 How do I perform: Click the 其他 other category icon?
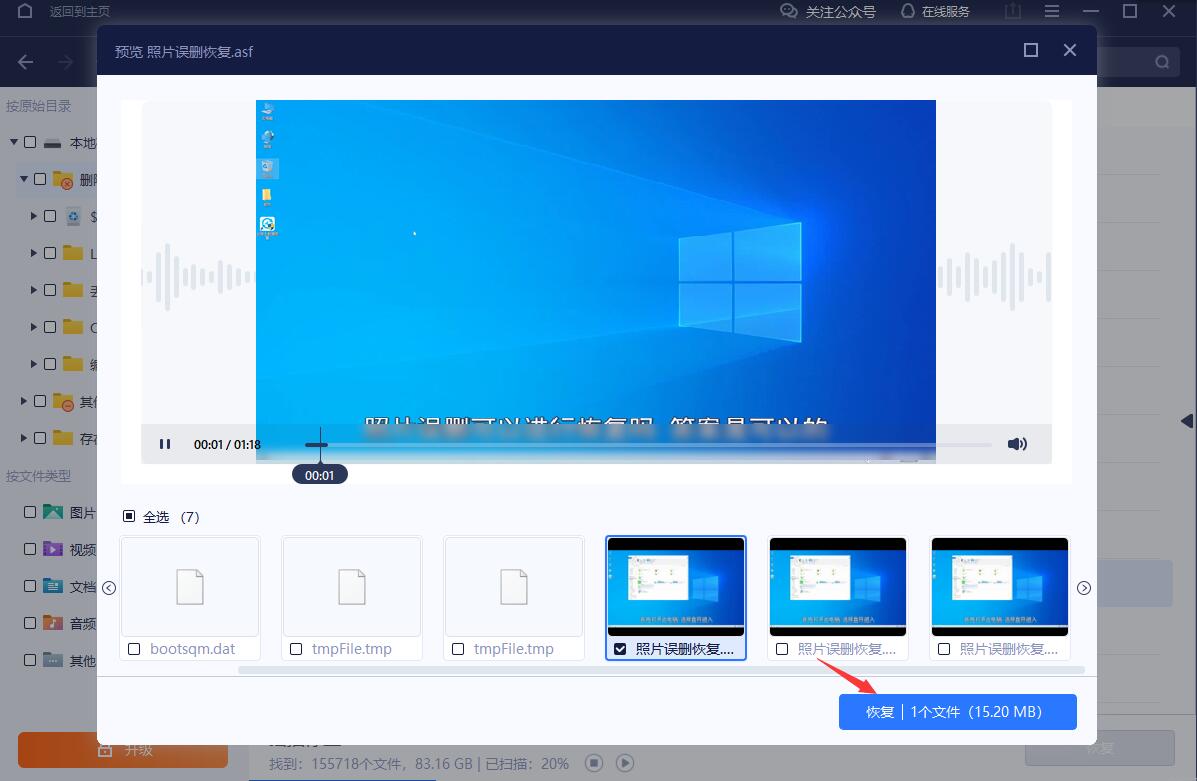(53, 660)
